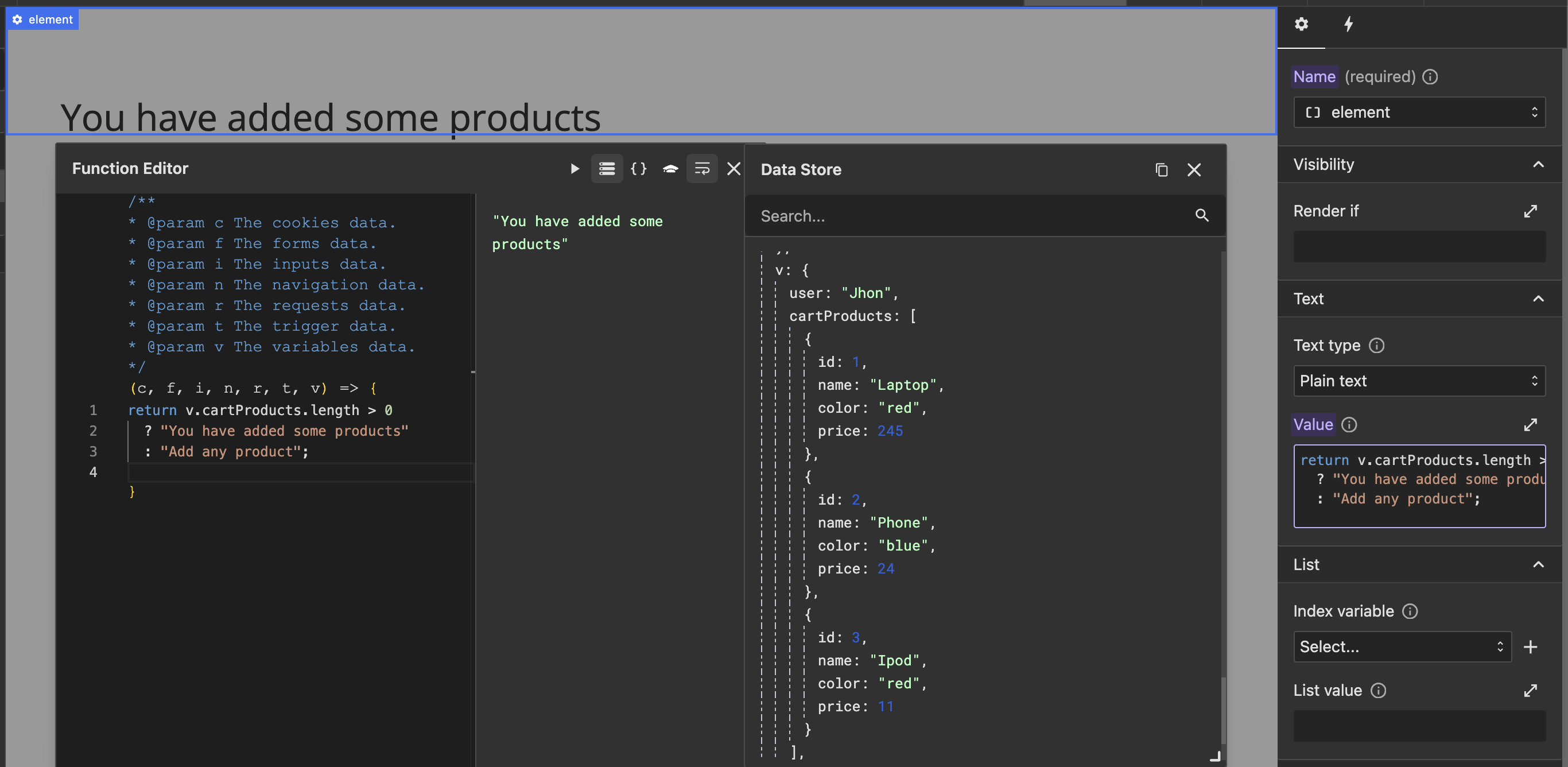Open the Plain text type dropdown

pos(1419,381)
